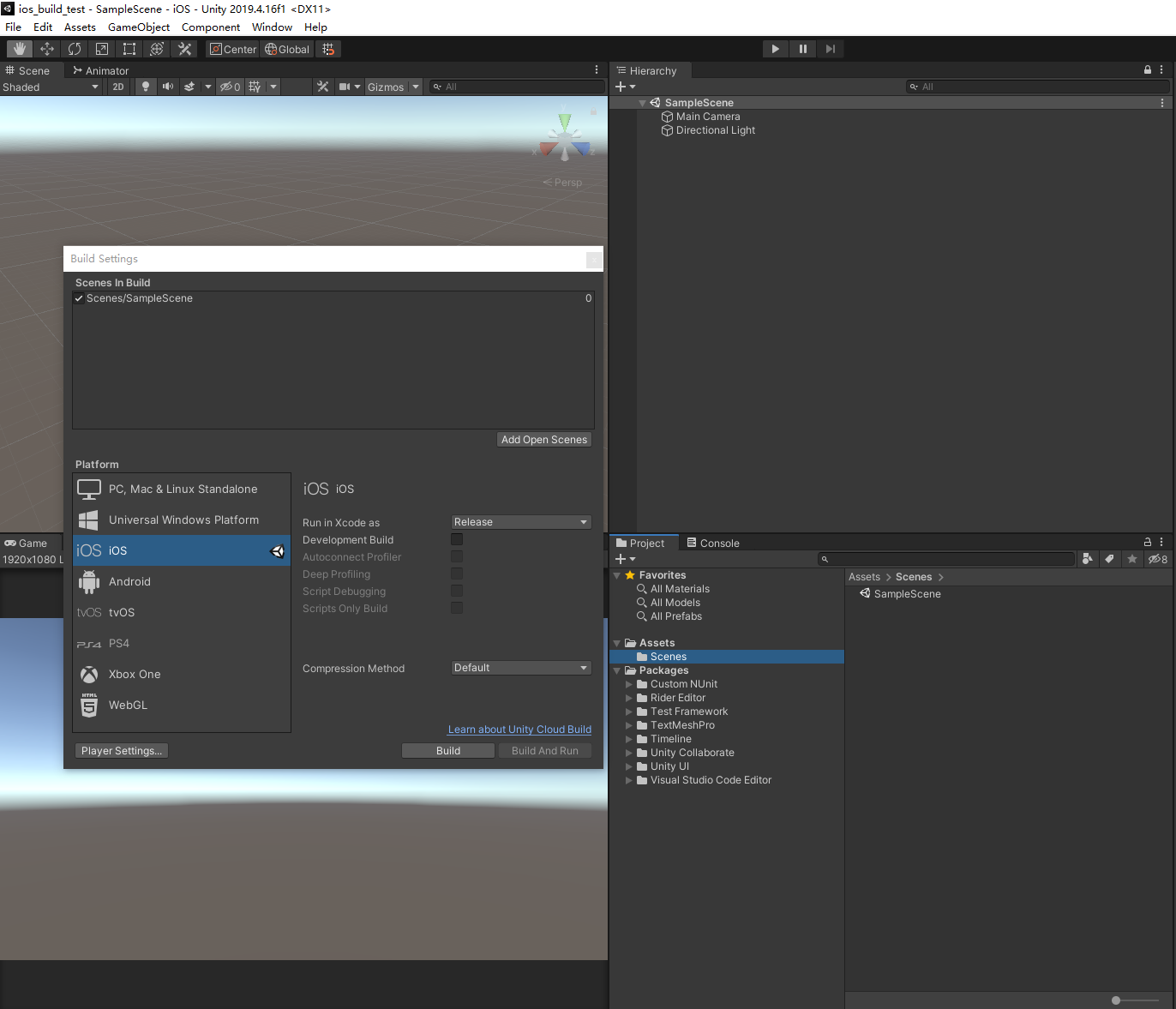Click the Play button
The image size is (1176, 1009).
[x=775, y=49]
